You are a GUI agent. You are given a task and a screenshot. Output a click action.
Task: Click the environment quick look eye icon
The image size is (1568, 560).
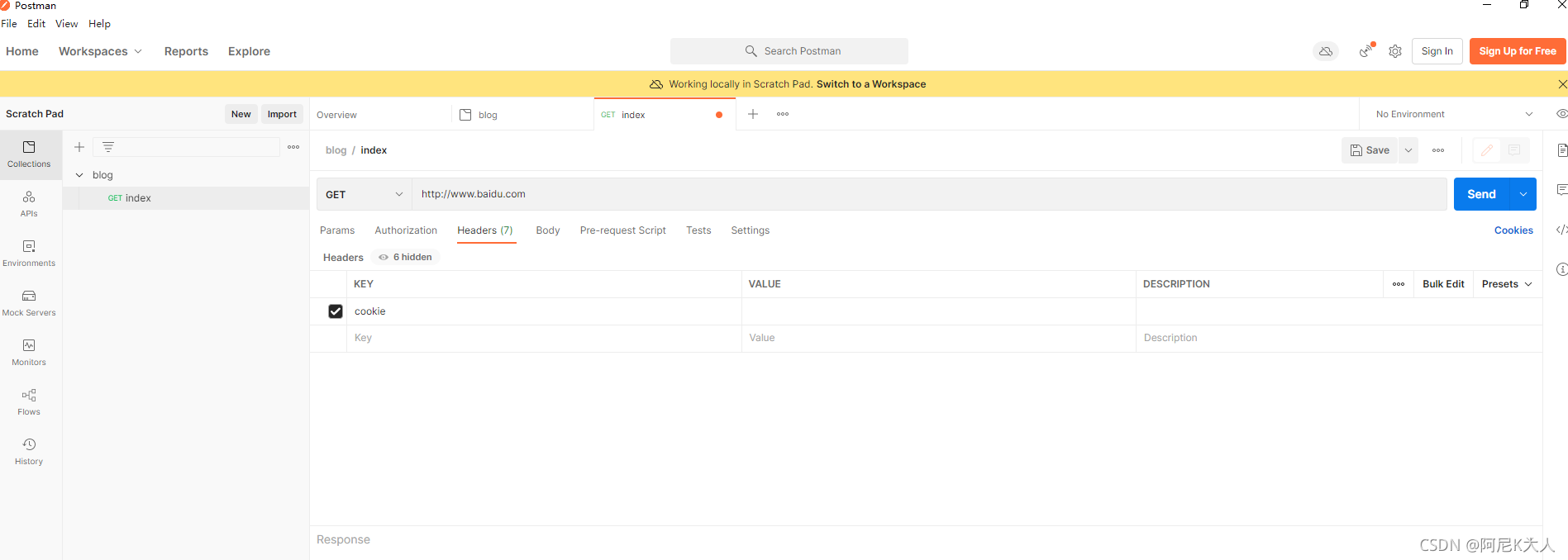(1561, 114)
